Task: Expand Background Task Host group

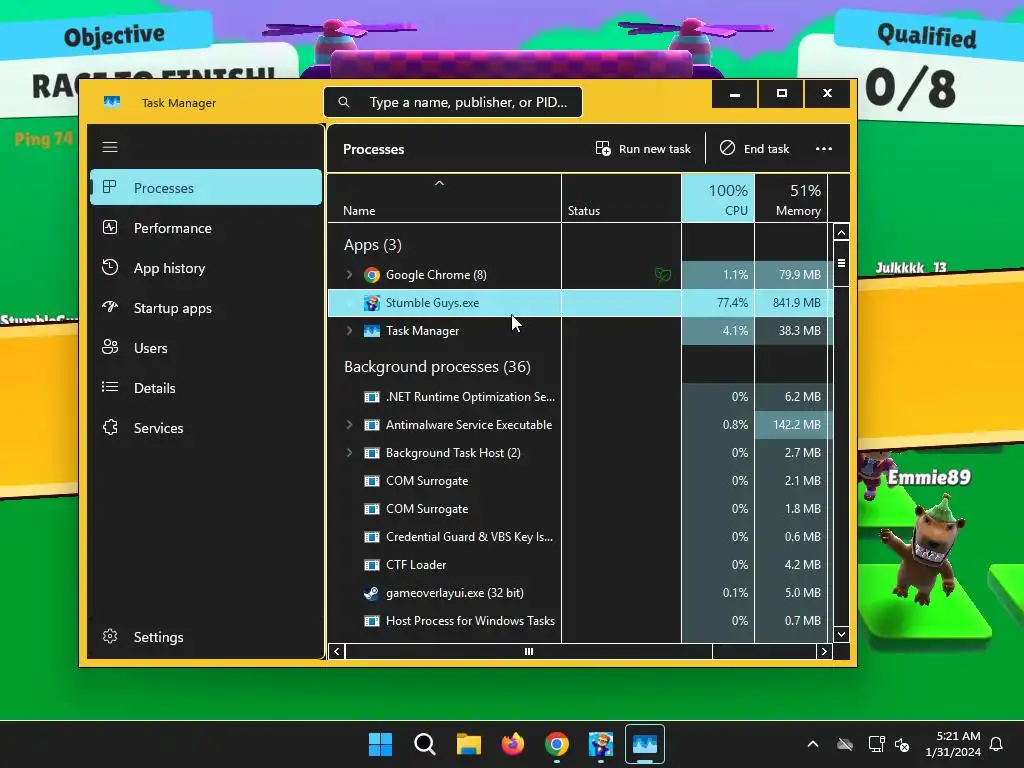Action: [349, 453]
